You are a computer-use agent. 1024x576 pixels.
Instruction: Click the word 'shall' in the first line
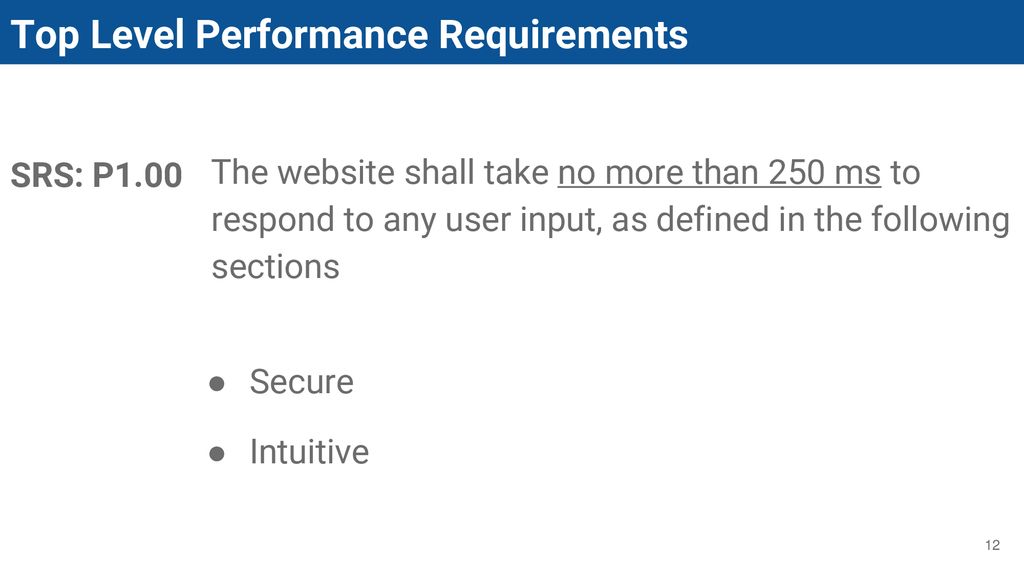click(x=439, y=173)
